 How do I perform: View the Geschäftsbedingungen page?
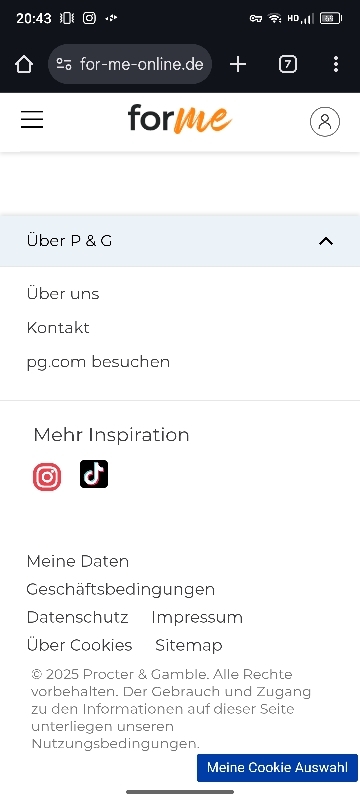point(120,589)
